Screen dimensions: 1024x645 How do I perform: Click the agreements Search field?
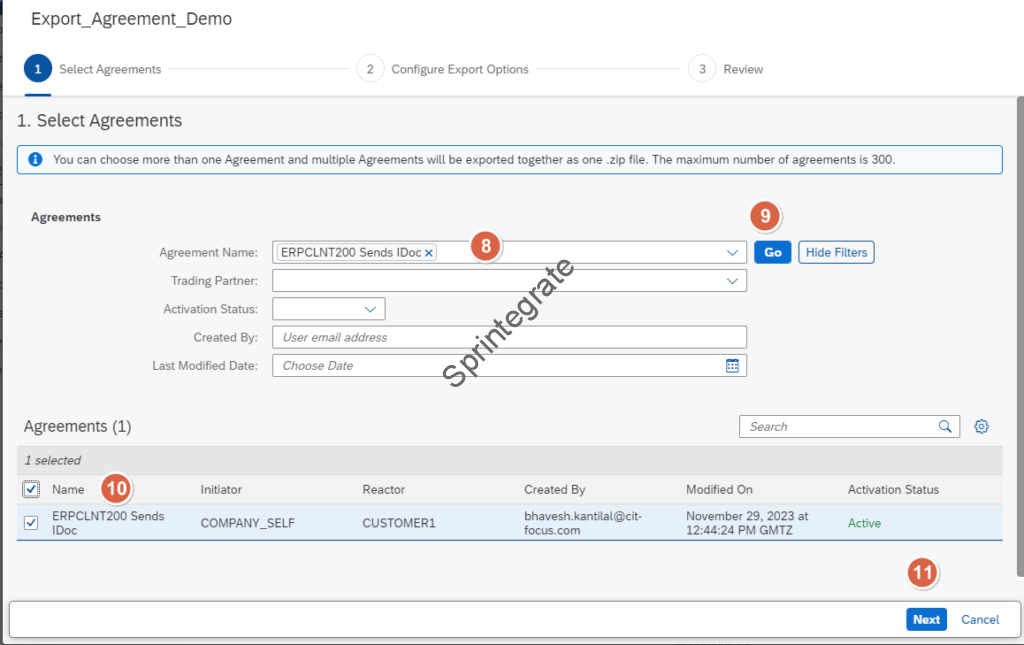point(838,427)
